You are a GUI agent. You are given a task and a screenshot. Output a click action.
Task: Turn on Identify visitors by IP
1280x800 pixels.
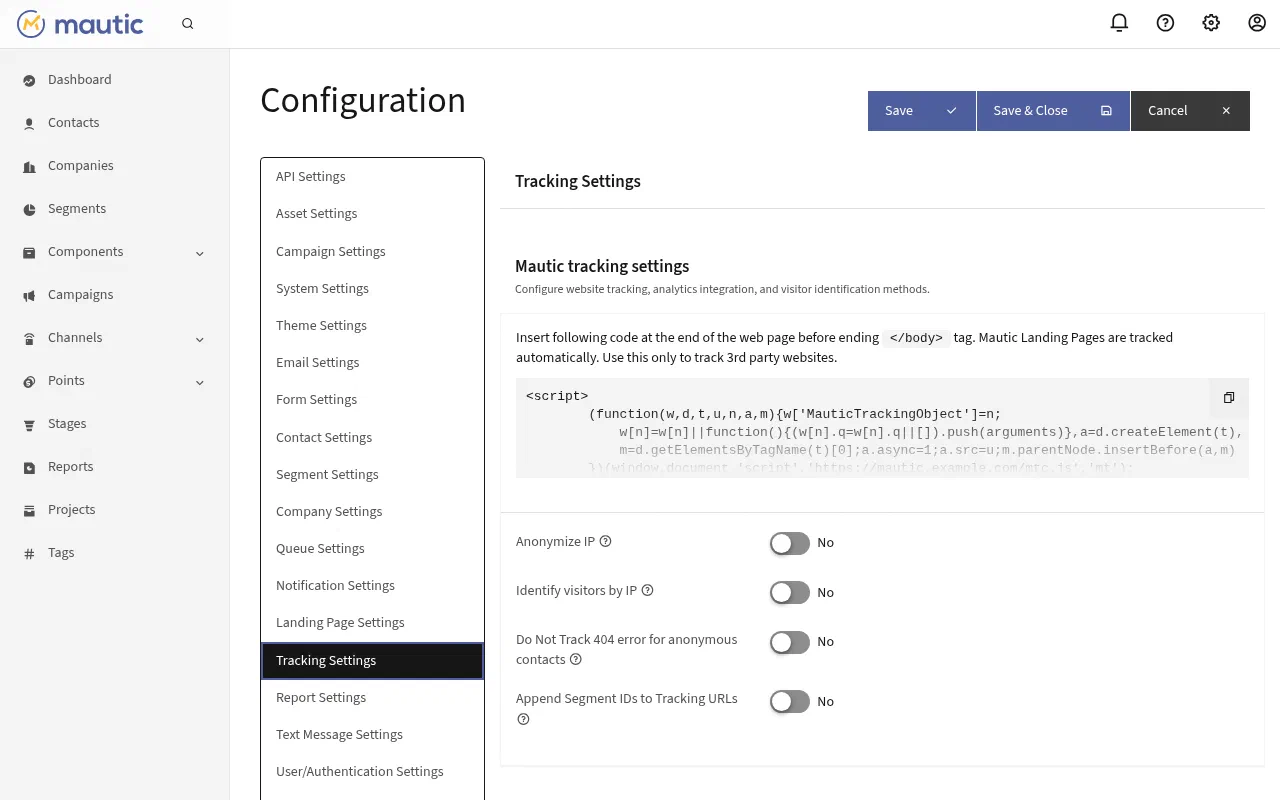point(789,593)
